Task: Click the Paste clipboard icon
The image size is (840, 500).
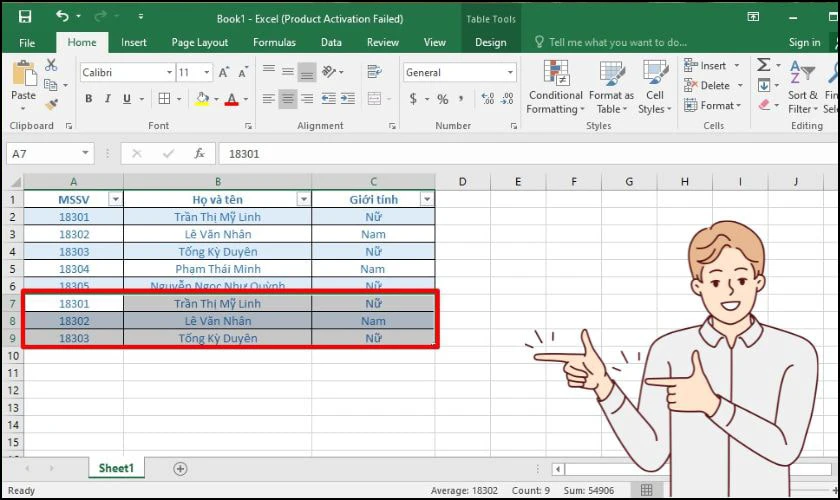Action: (x=24, y=74)
